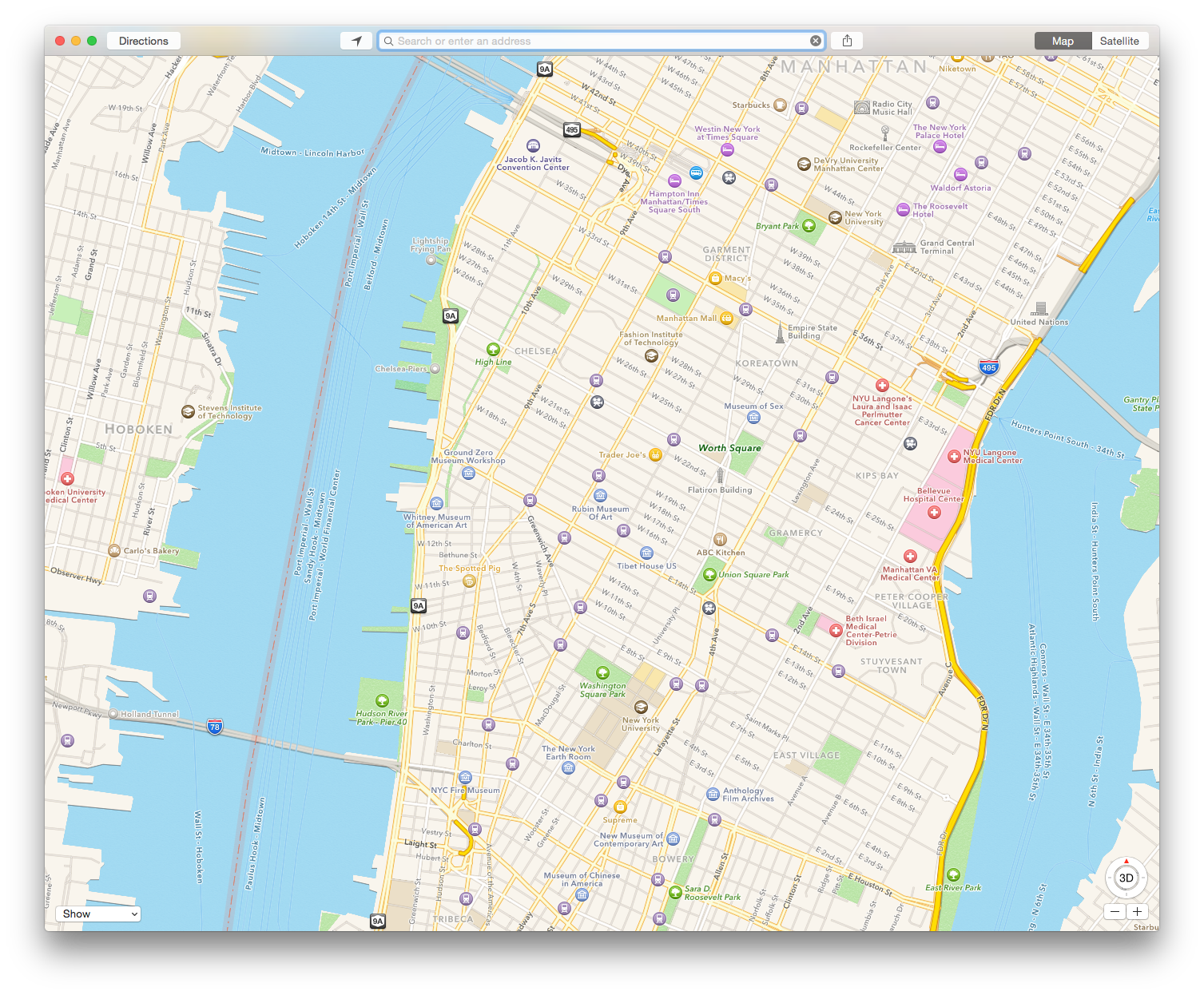
Task: Select NYU Langone Medical Center hospital pin
Action: [954, 457]
